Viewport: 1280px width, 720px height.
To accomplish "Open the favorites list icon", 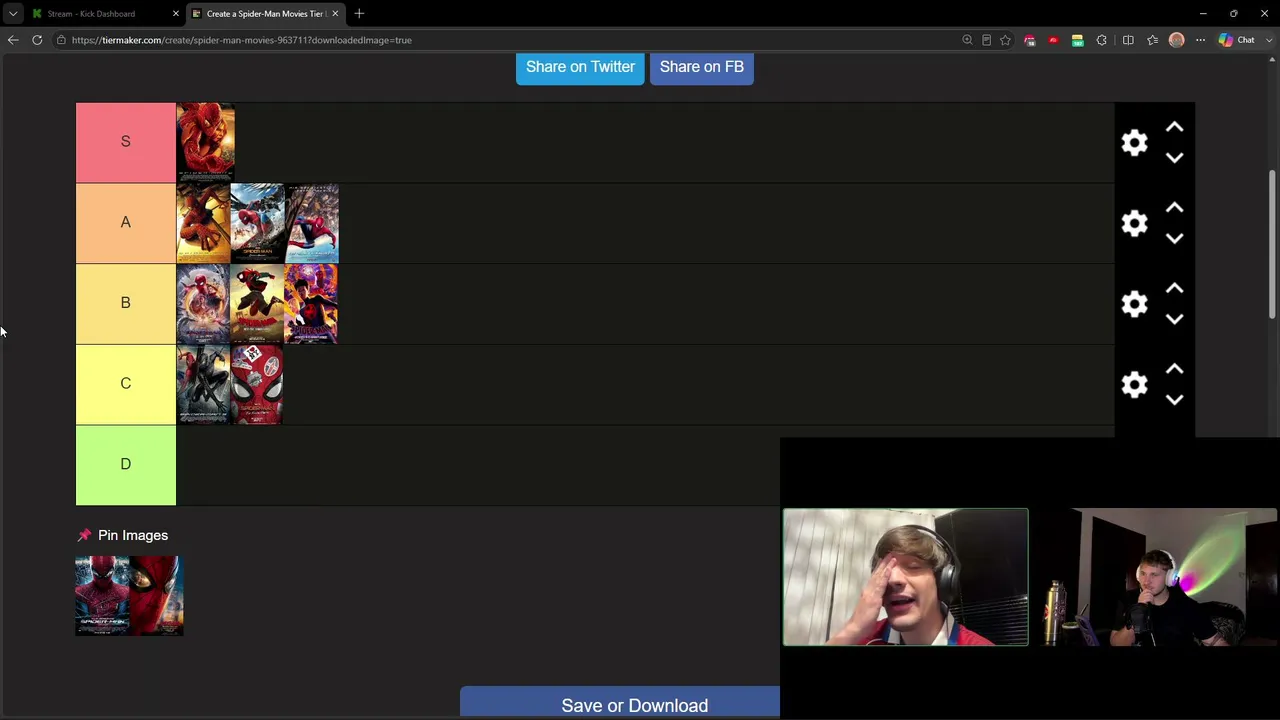I will coord(1152,40).
